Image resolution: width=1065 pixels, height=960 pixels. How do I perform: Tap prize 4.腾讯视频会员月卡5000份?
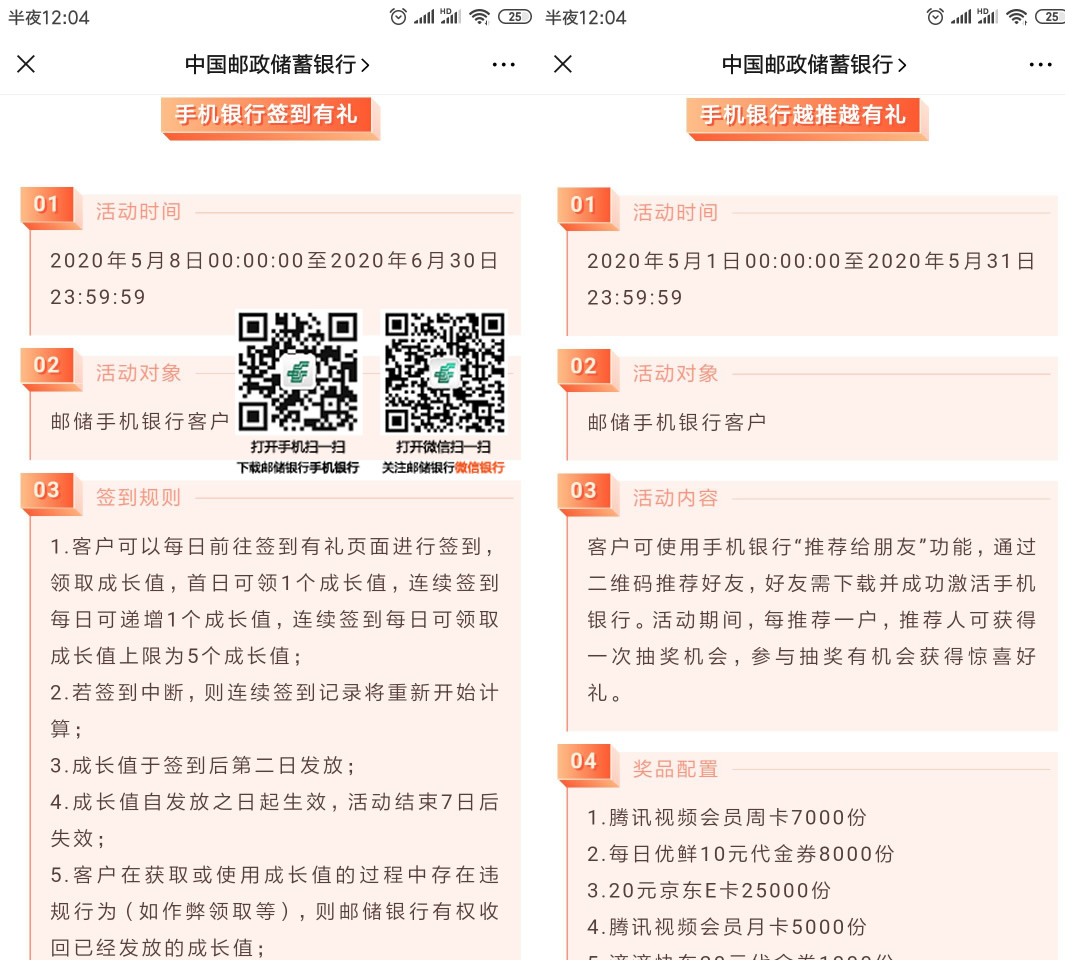(x=727, y=927)
